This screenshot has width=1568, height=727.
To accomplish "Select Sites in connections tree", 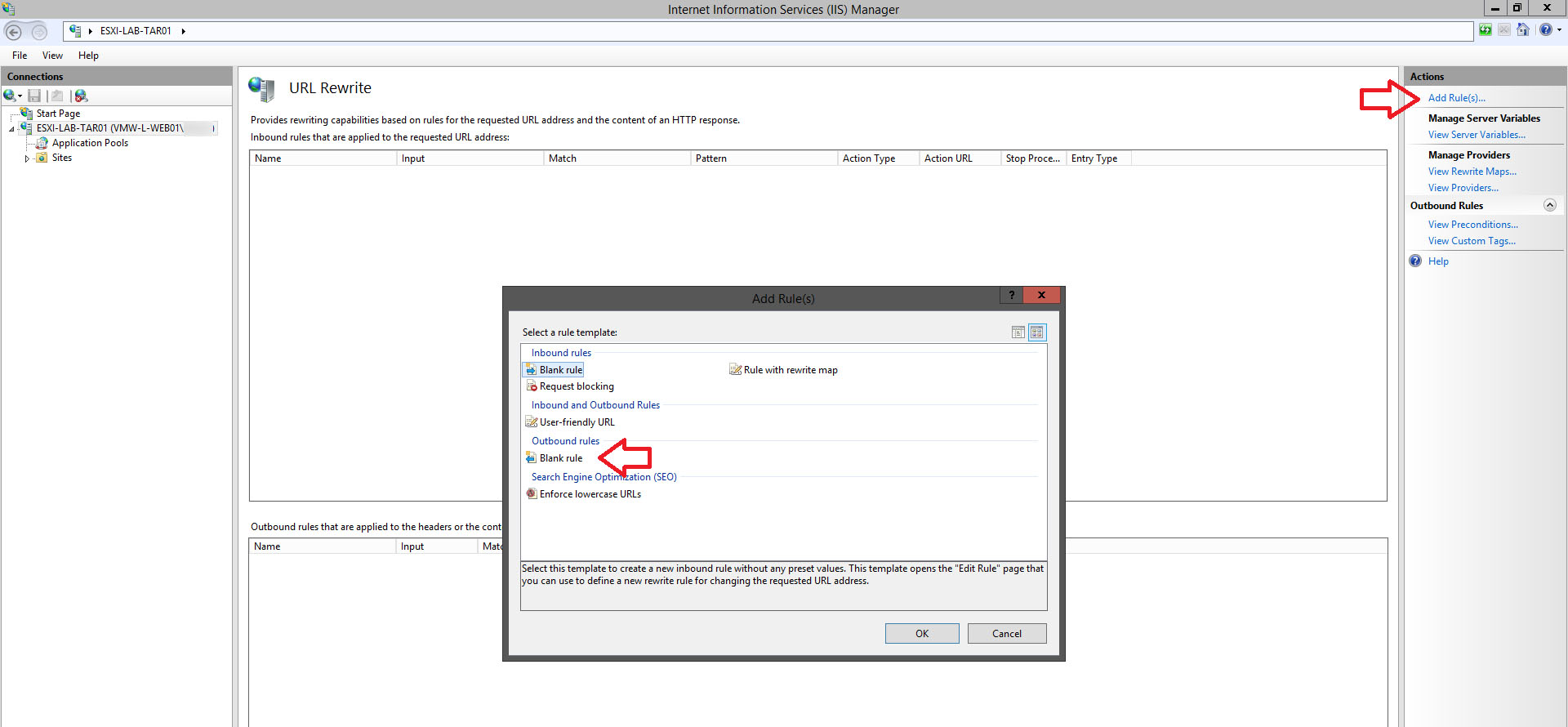I will [x=62, y=158].
